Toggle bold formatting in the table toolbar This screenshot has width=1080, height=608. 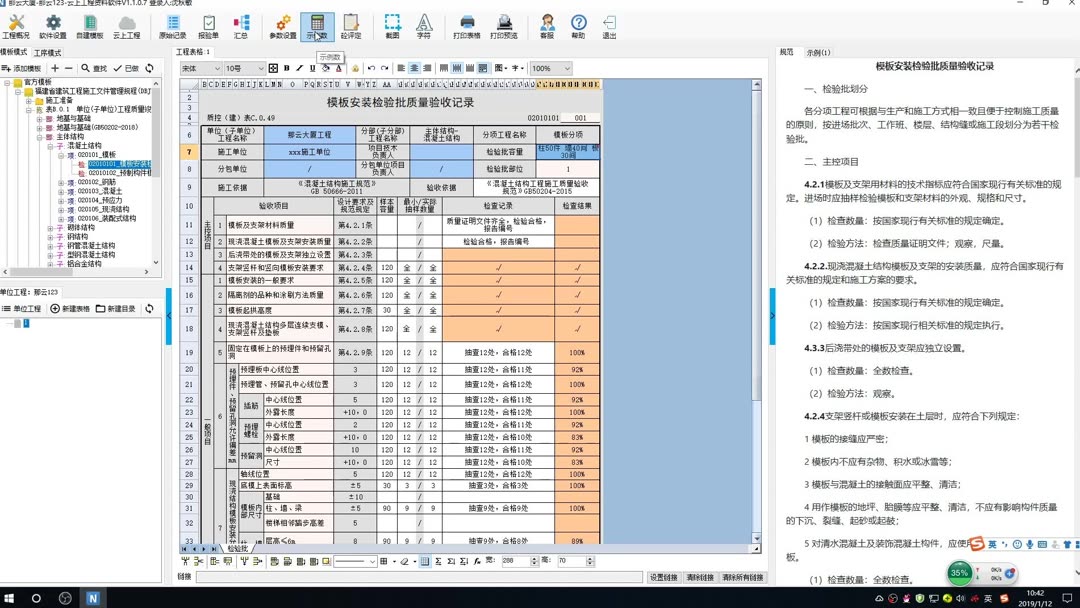coord(287,68)
